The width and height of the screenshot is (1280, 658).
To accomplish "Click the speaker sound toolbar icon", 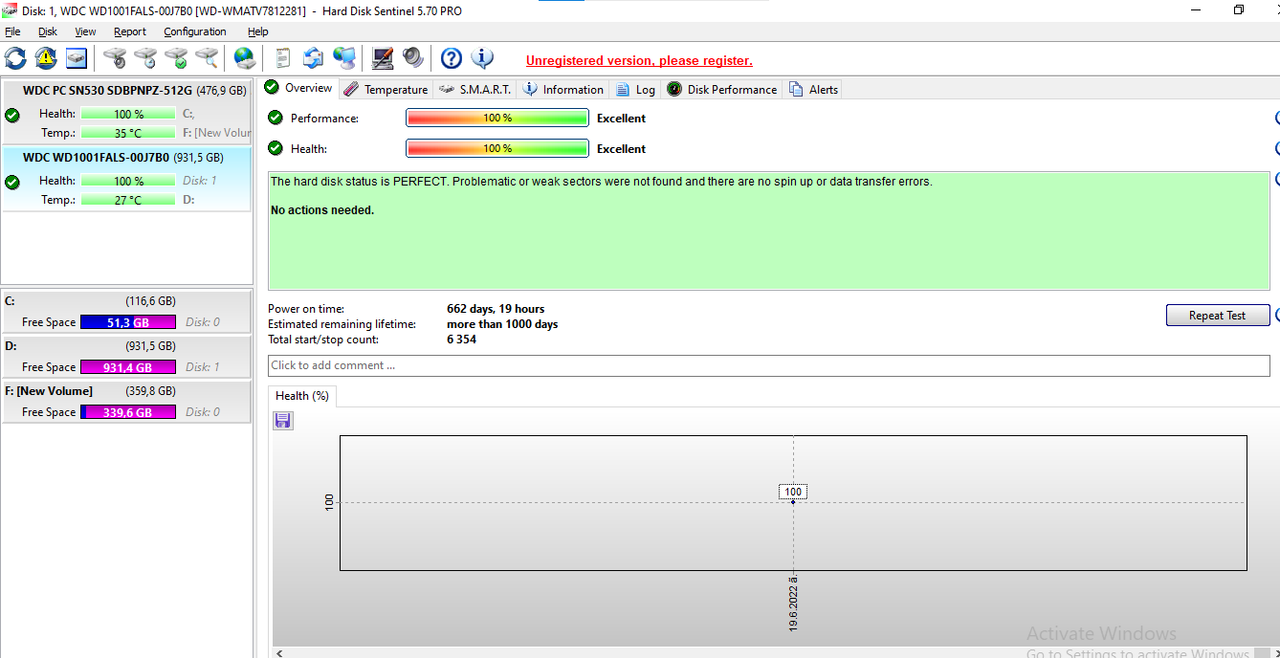I will (413, 58).
